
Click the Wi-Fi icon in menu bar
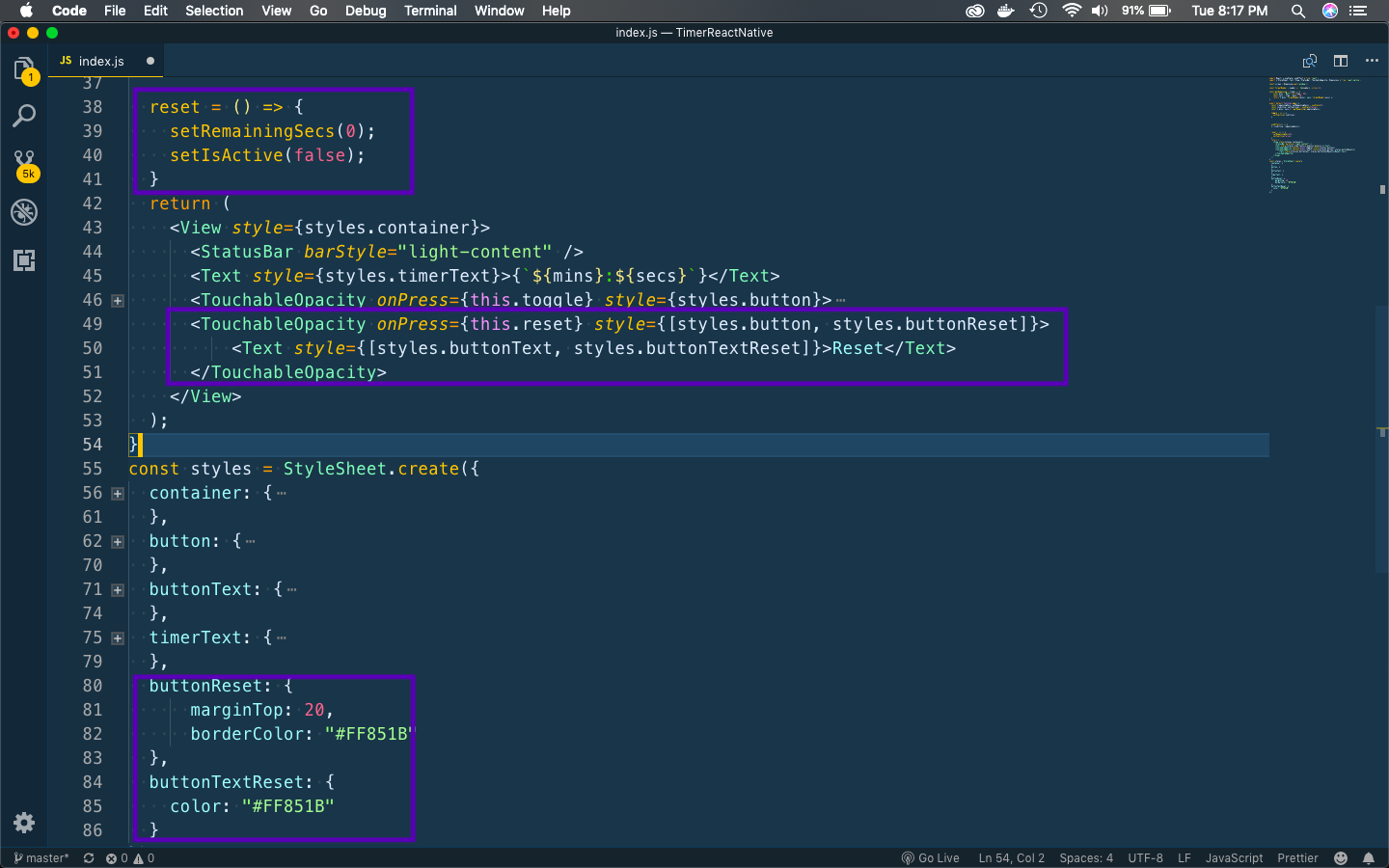pos(1072,11)
